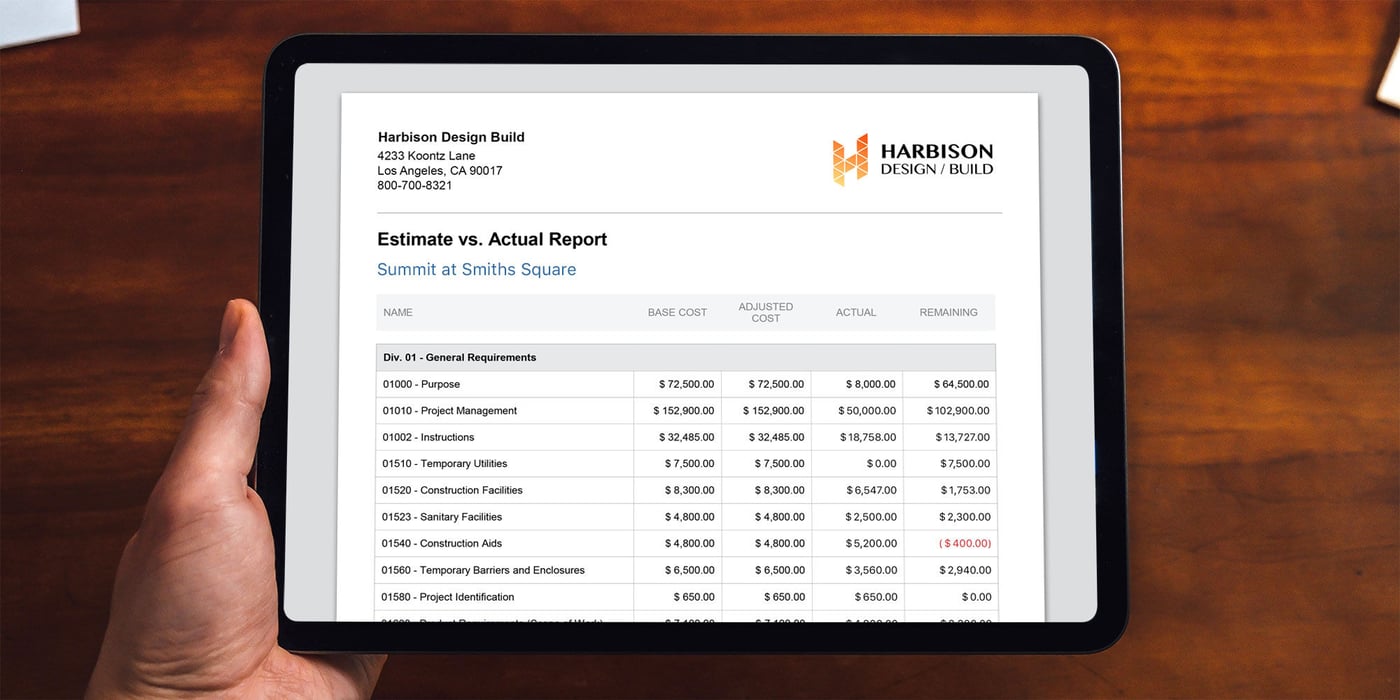Sort the table by the BASE COST header
1400x700 pixels.
677,312
